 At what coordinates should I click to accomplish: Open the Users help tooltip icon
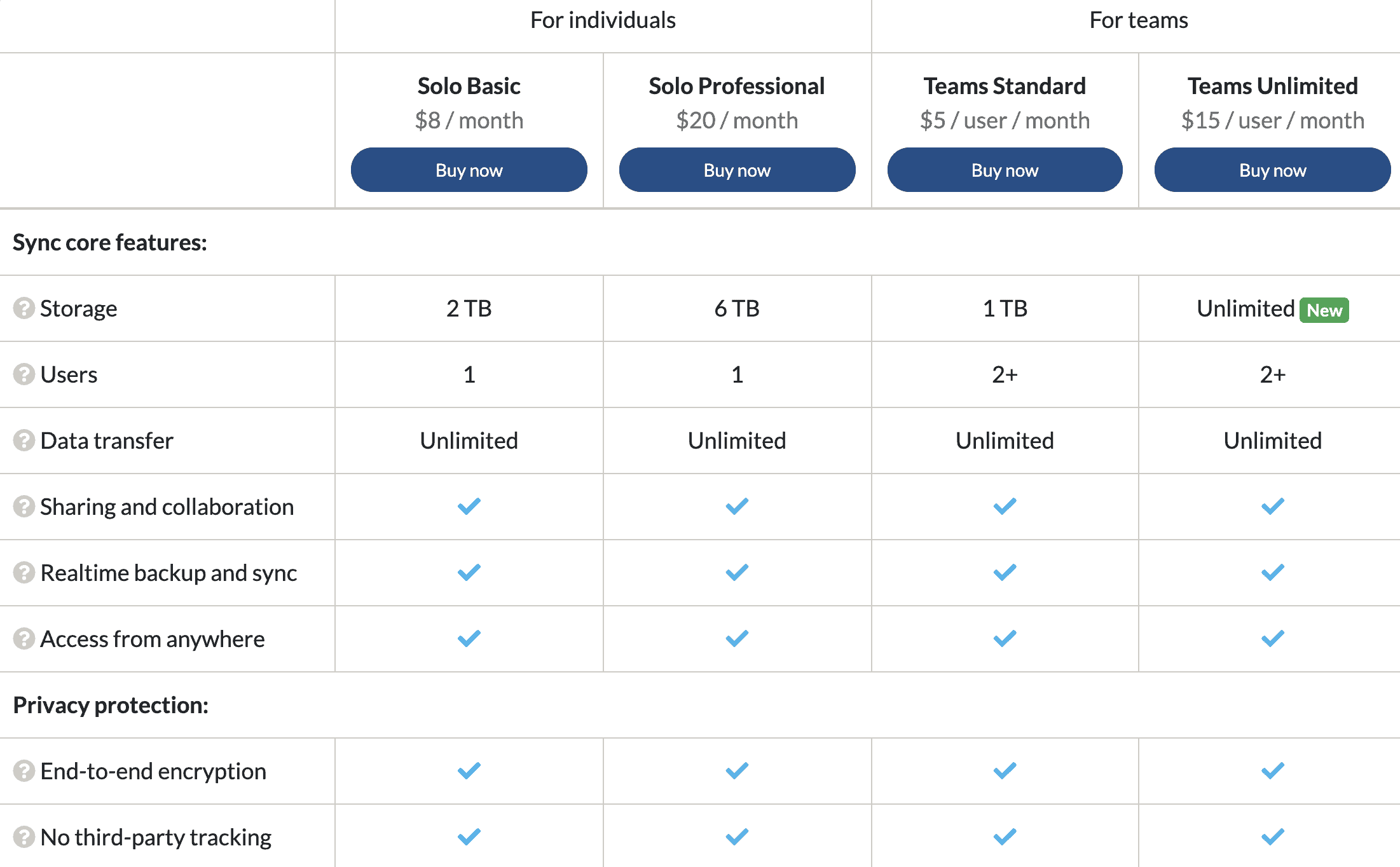point(24,374)
